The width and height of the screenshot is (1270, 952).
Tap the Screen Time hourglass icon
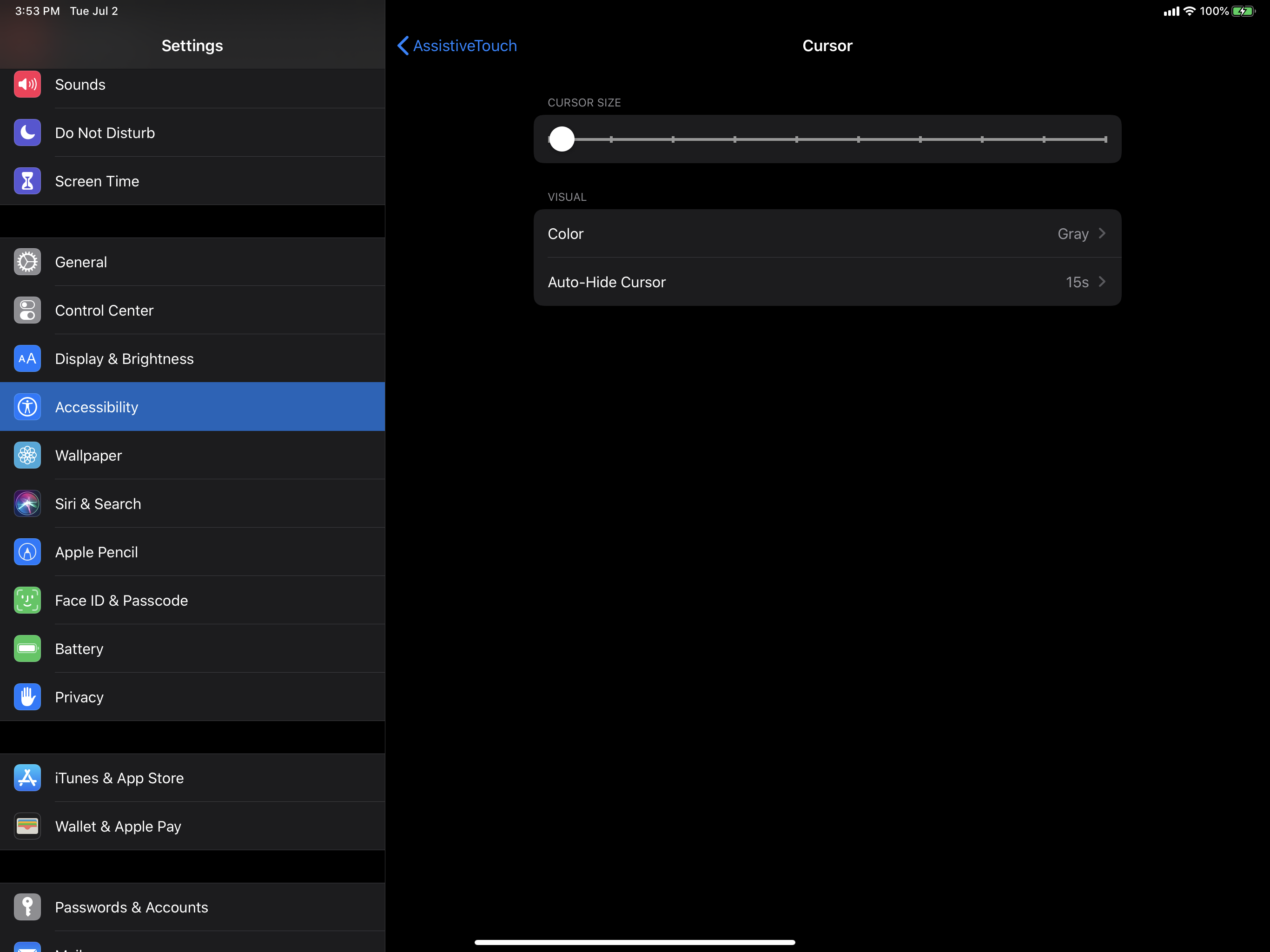tap(27, 181)
